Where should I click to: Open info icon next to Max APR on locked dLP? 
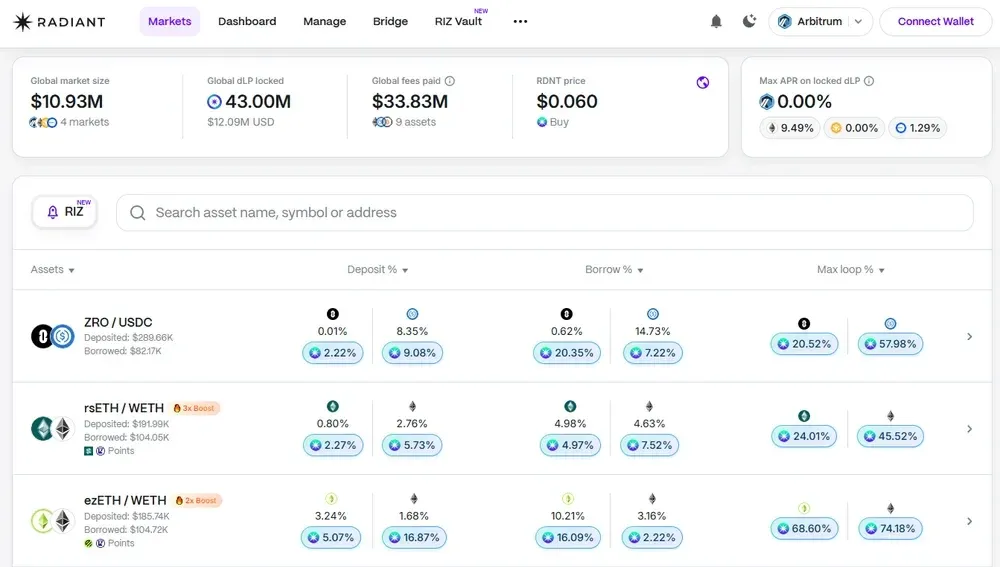click(x=869, y=81)
